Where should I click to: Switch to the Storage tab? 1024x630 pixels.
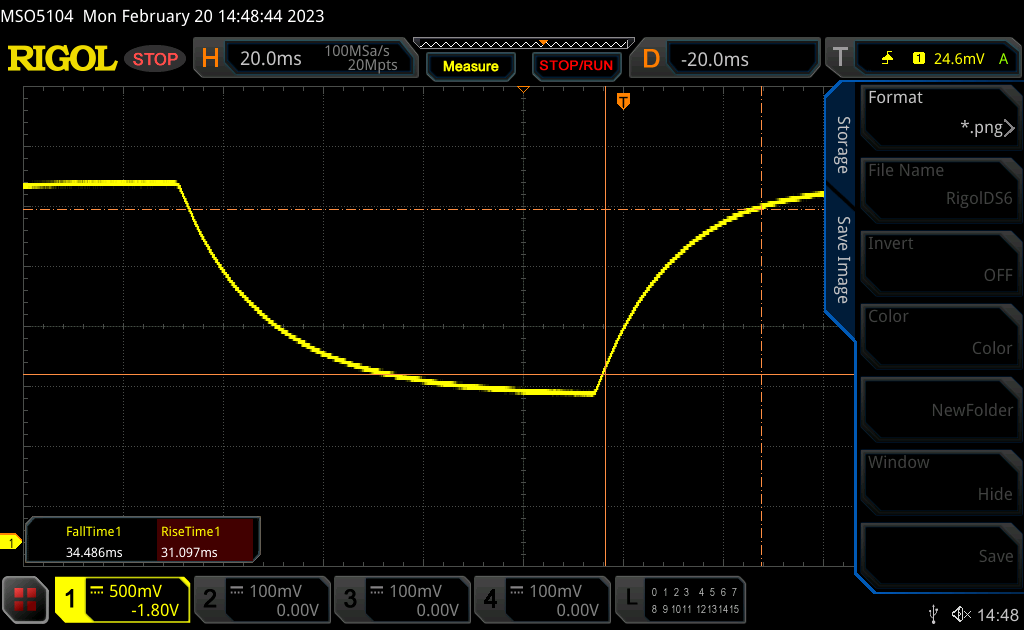coord(842,145)
